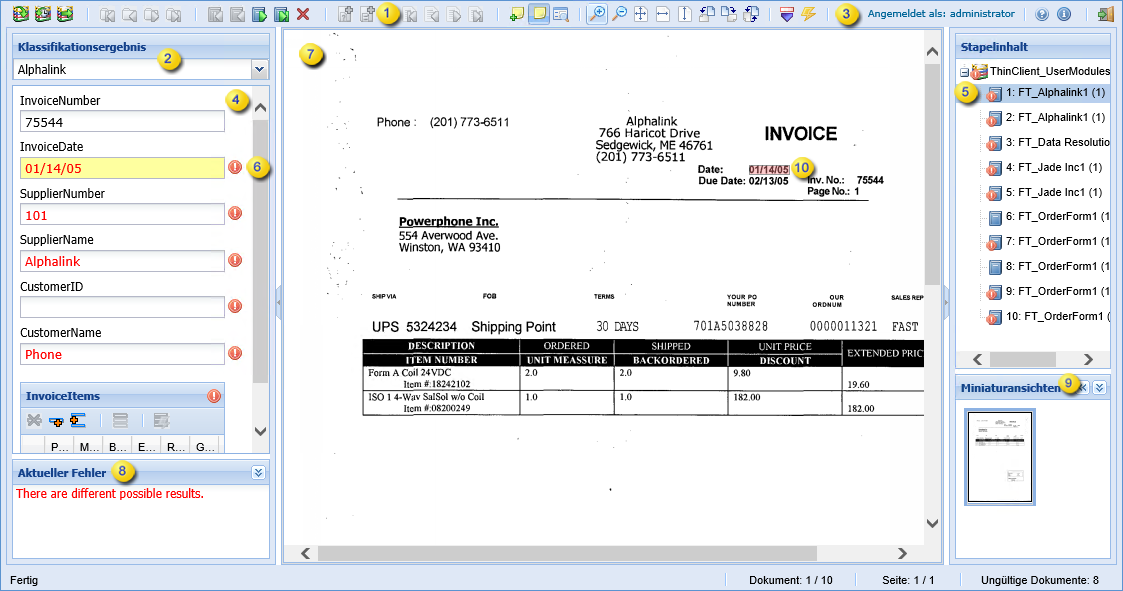Click the lightning bolt icon in the toolbar
The width and height of the screenshot is (1123, 591).
tap(808, 15)
